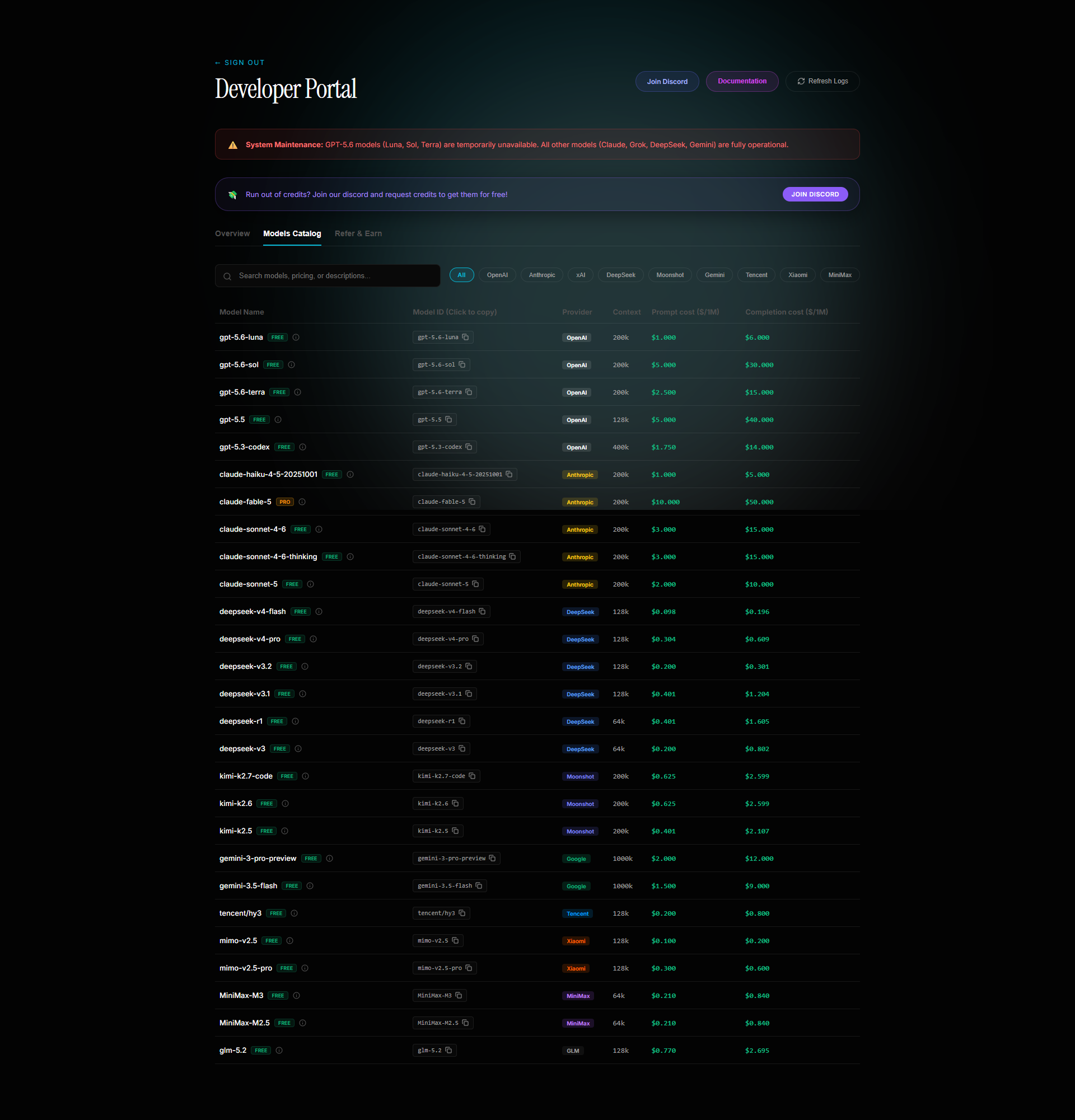Screen dimensions: 1075x1120
Task: Click the OpenAI provider badge for gpt-5.5
Action: (x=577, y=420)
